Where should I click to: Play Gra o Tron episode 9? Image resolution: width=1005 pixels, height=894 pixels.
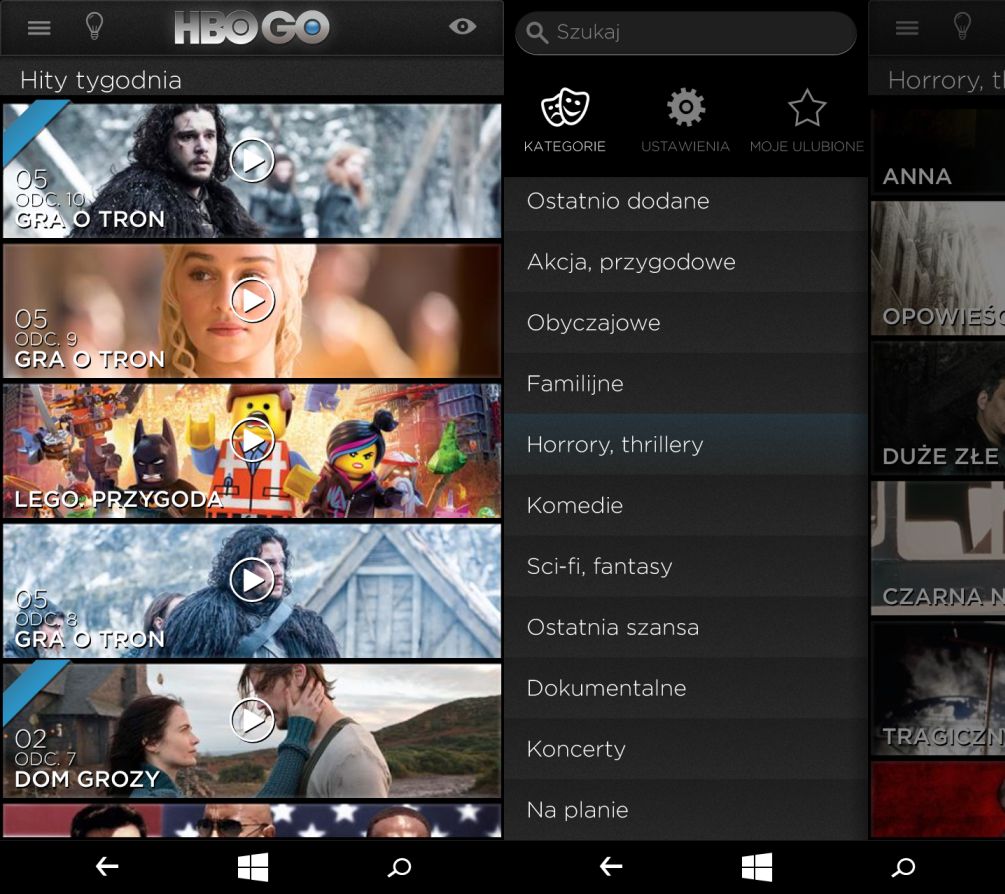[x=252, y=300]
